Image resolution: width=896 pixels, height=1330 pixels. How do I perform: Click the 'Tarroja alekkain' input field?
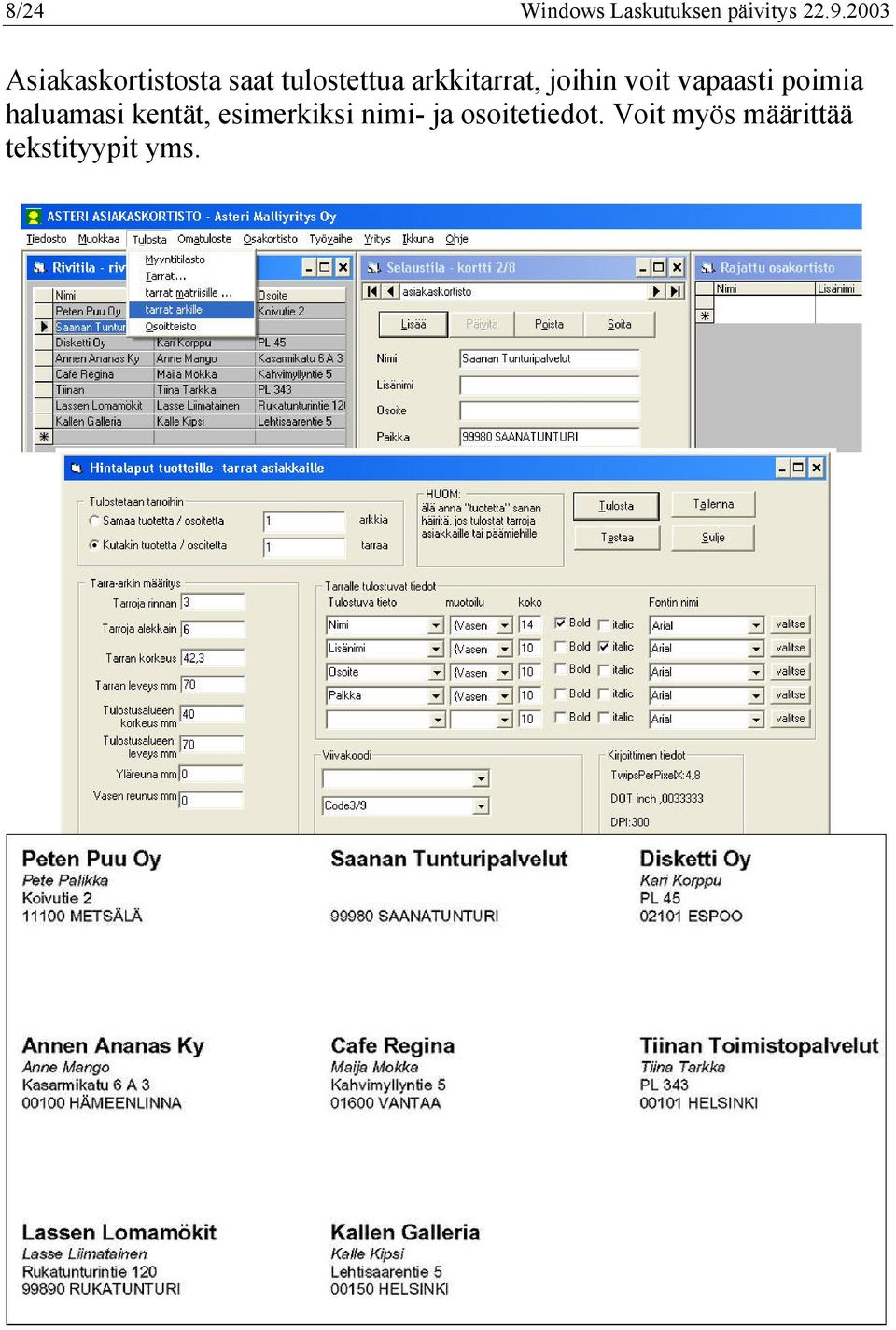click(212, 629)
